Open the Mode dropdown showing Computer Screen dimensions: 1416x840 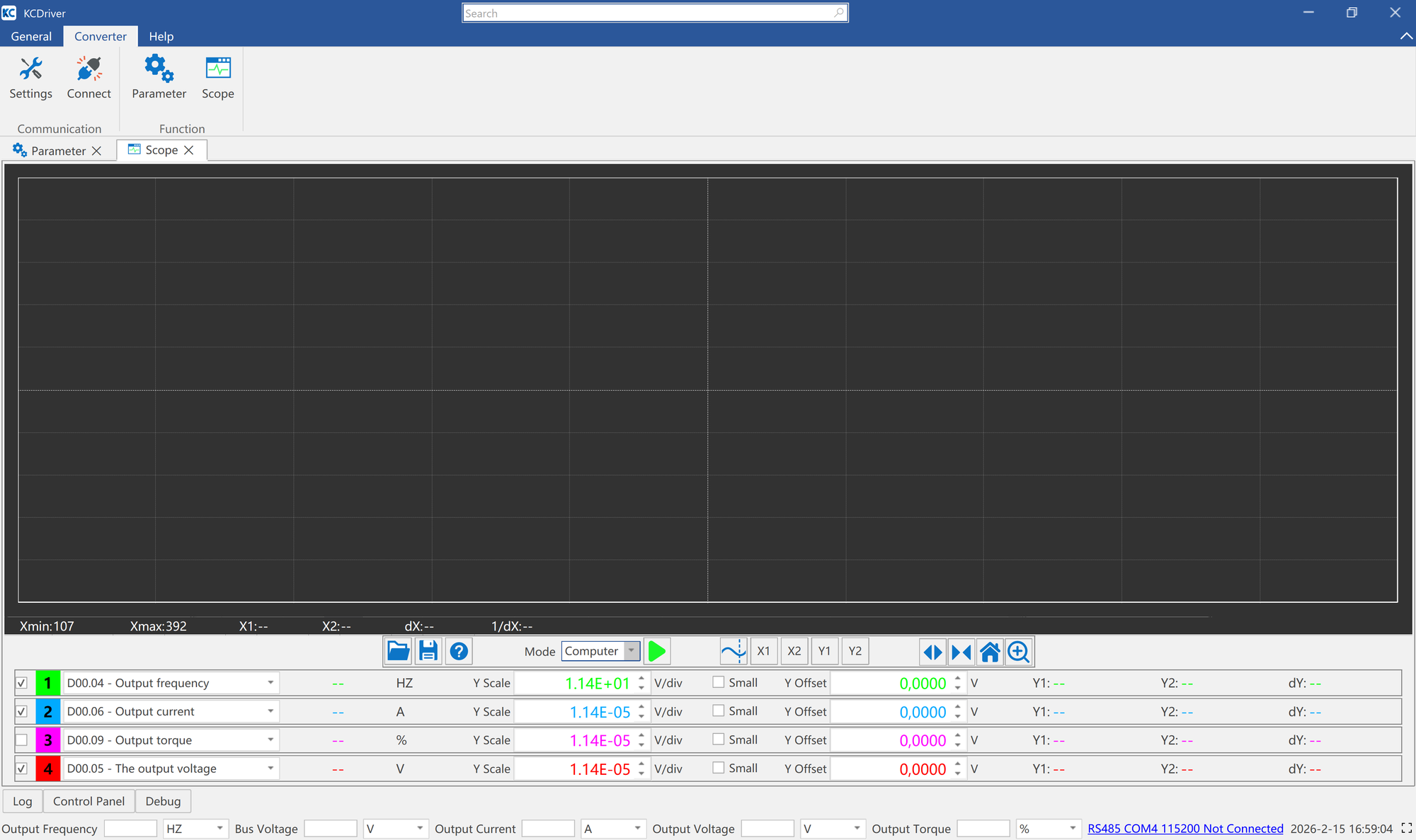click(x=630, y=650)
